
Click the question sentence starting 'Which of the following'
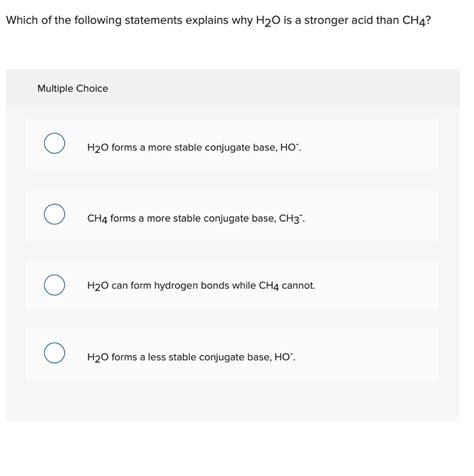218,21
